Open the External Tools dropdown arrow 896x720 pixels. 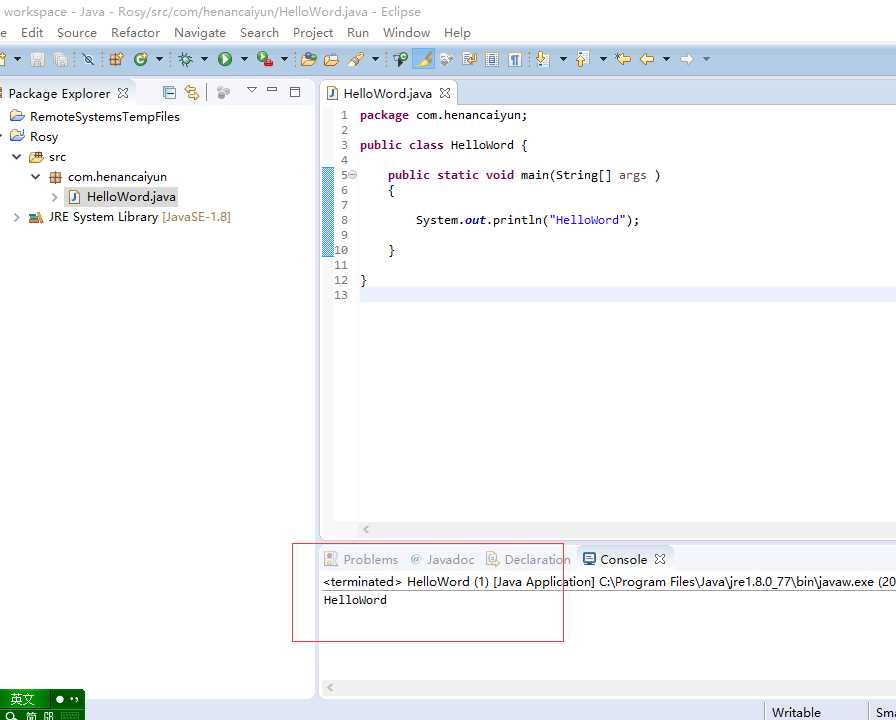point(284,59)
